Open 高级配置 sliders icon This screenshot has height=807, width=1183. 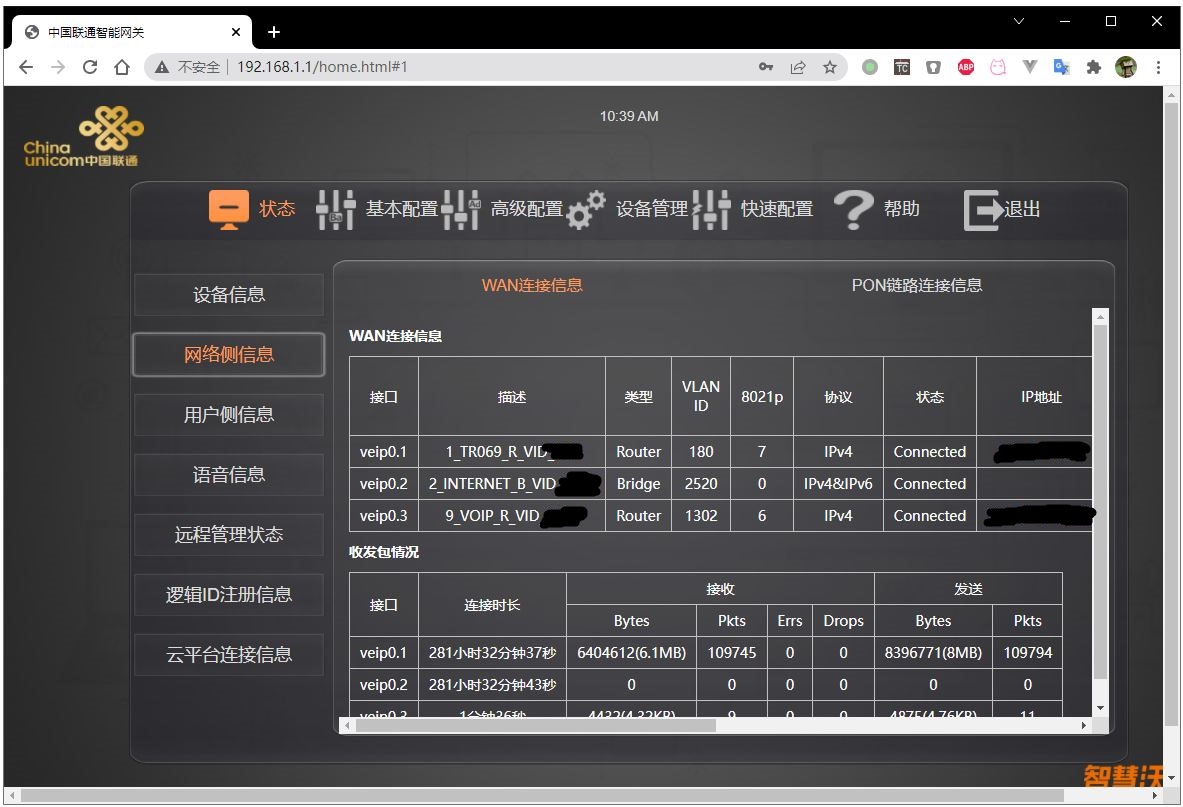tap(460, 209)
